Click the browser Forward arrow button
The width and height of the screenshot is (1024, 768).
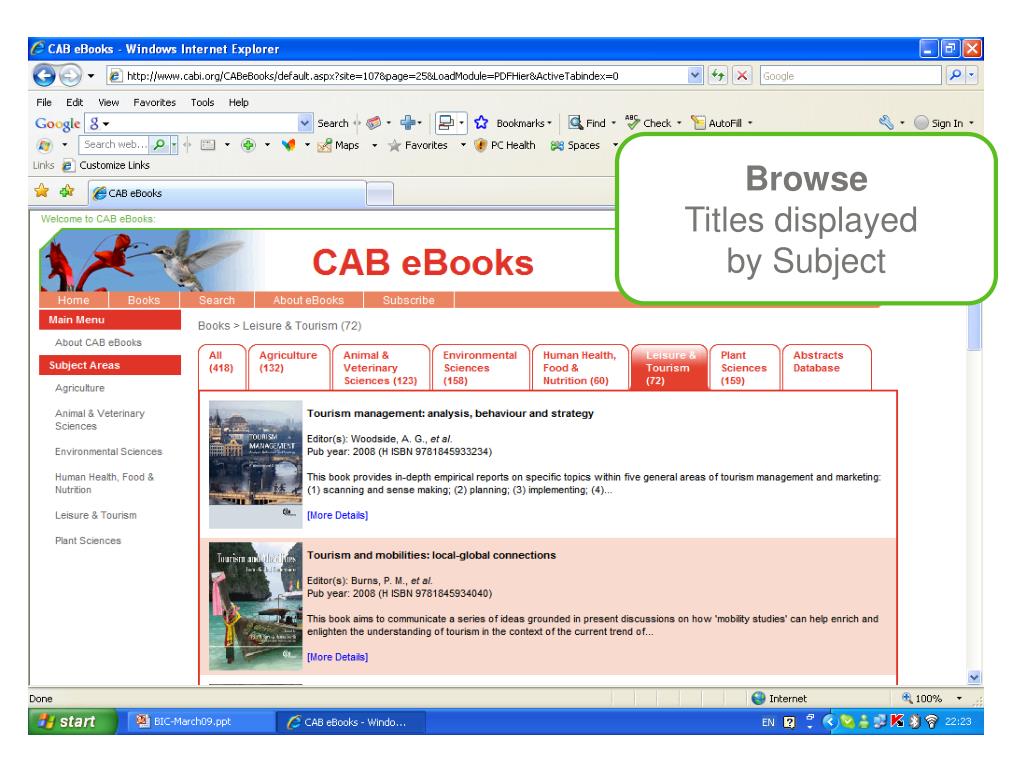[x=70, y=76]
